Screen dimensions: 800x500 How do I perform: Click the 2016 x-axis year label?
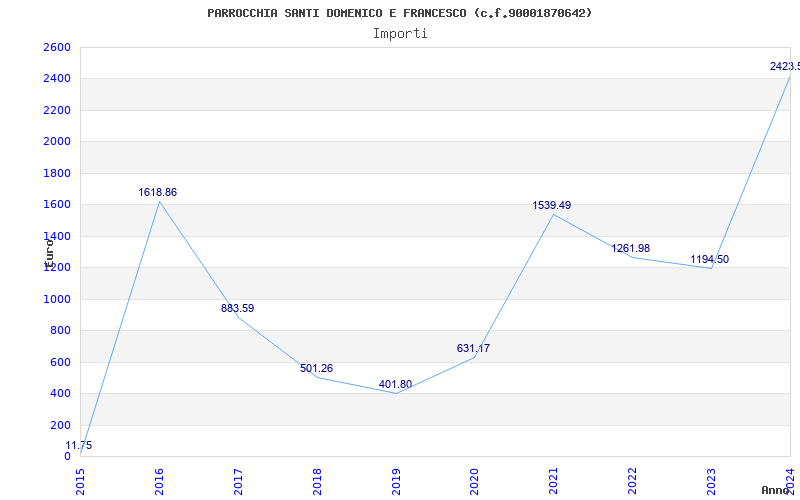(x=159, y=481)
